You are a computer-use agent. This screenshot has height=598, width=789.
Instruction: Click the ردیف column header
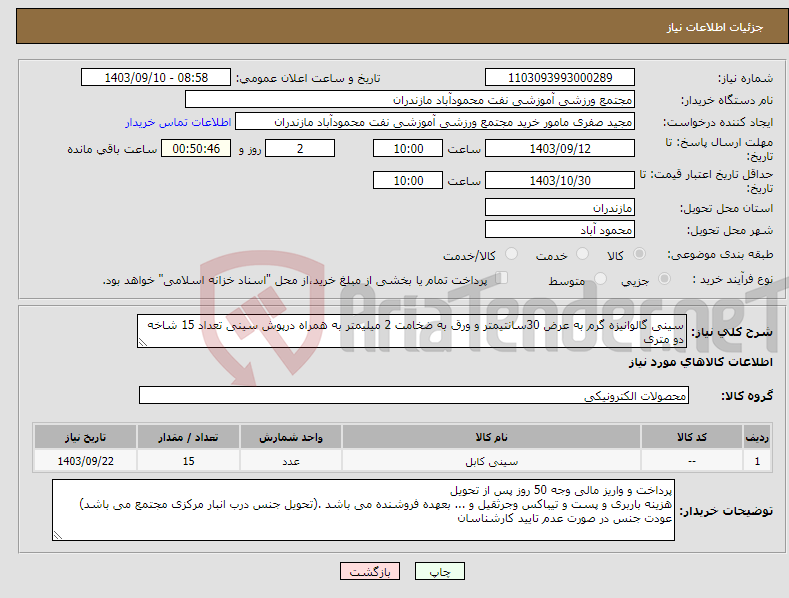(x=757, y=437)
